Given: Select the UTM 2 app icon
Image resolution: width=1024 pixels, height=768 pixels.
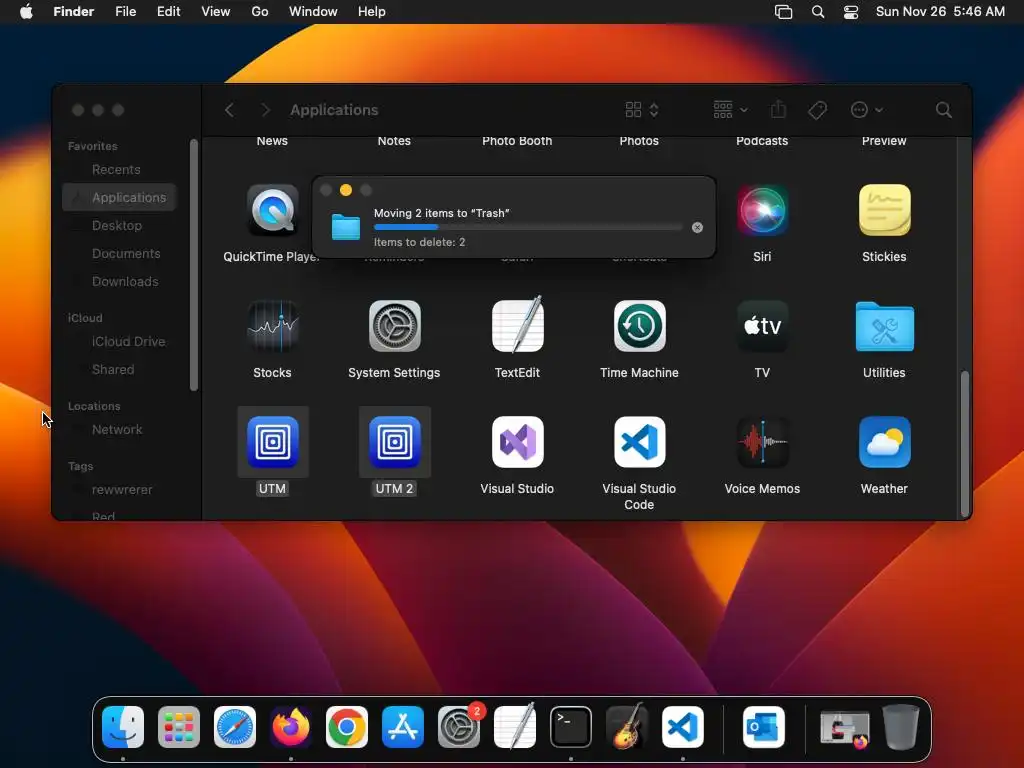Looking at the screenshot, I should tap(394, 442).
